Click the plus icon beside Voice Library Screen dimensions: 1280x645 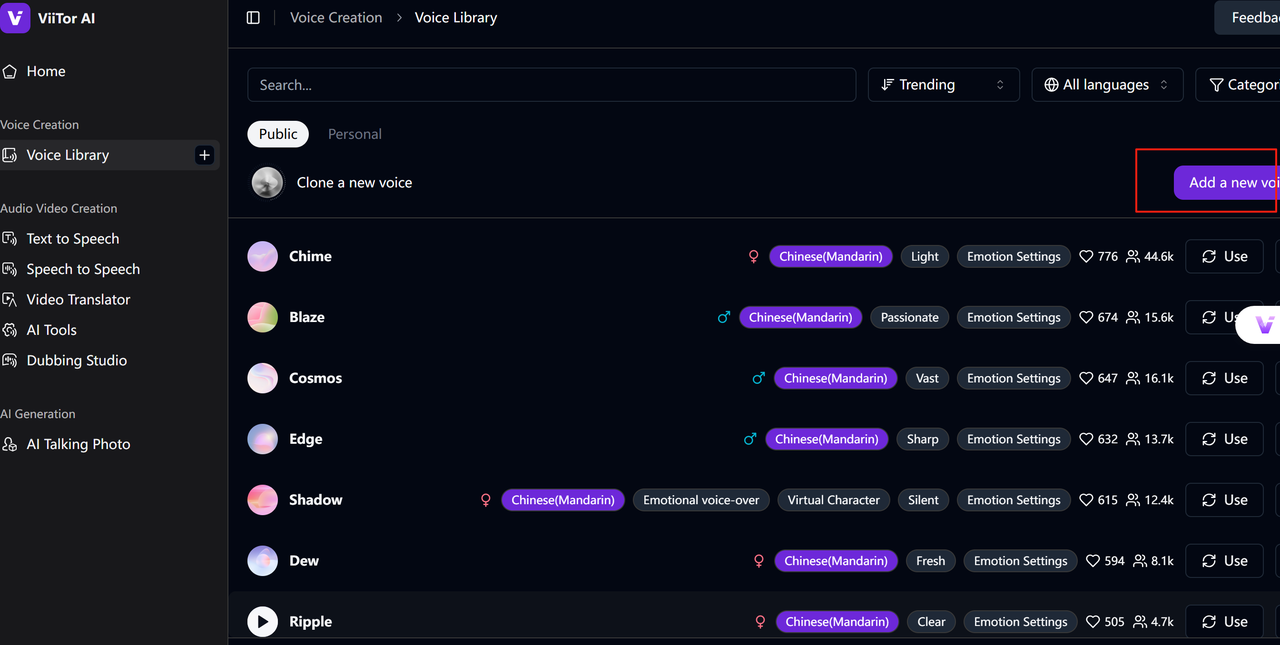(x=204, y=155)
